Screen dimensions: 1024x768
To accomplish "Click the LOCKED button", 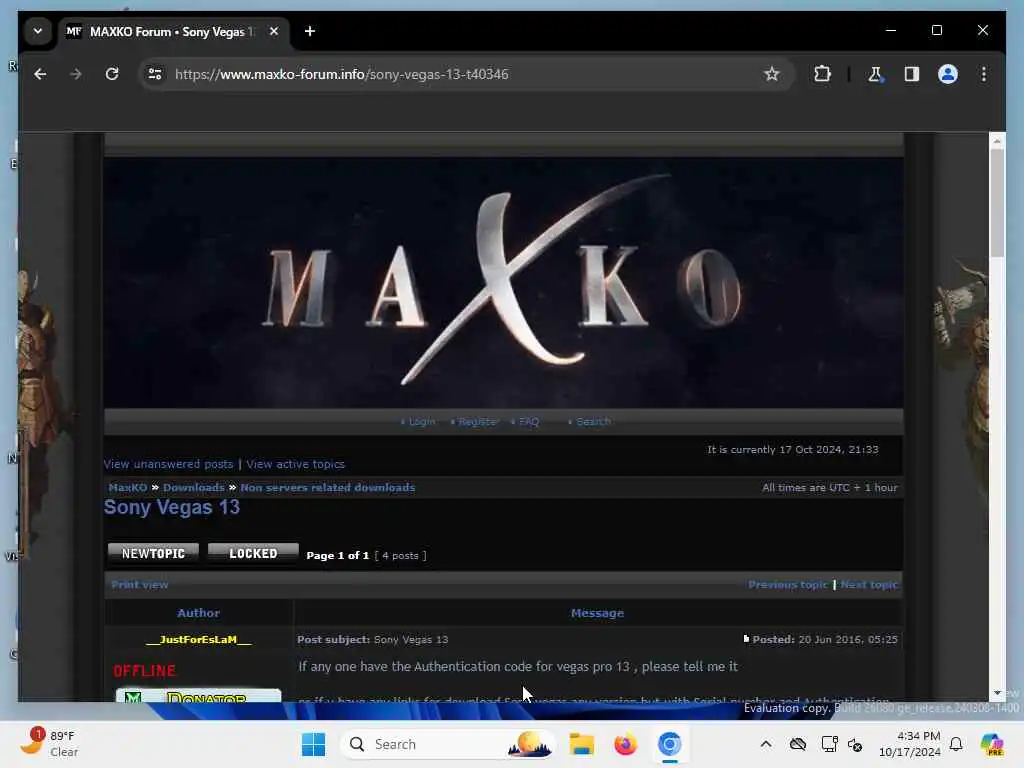I will pos(253,554).
